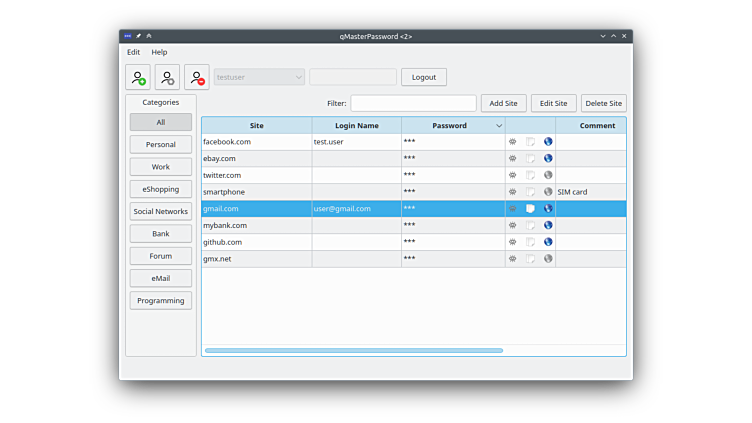Expand window menu from title bar icon
Screen dimensions: 752x423
coord(128,36)
